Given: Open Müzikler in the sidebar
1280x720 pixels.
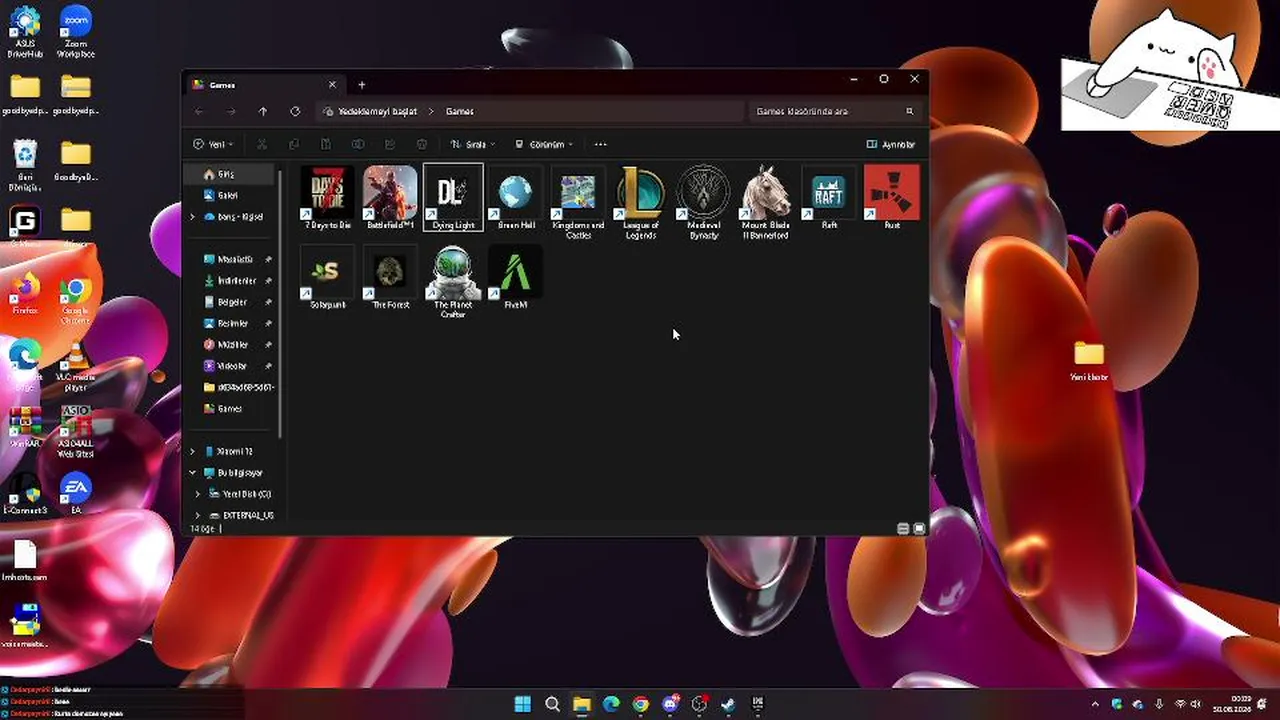Looking at the screenshot, I should [x=234, y=344].
